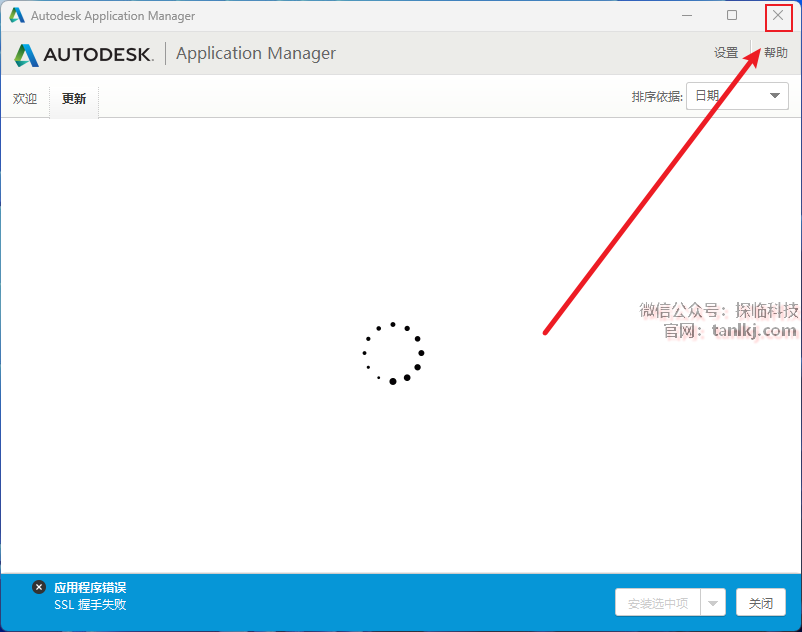Open the 帮助 help menu
802x632 pixels.
point(775,53)
